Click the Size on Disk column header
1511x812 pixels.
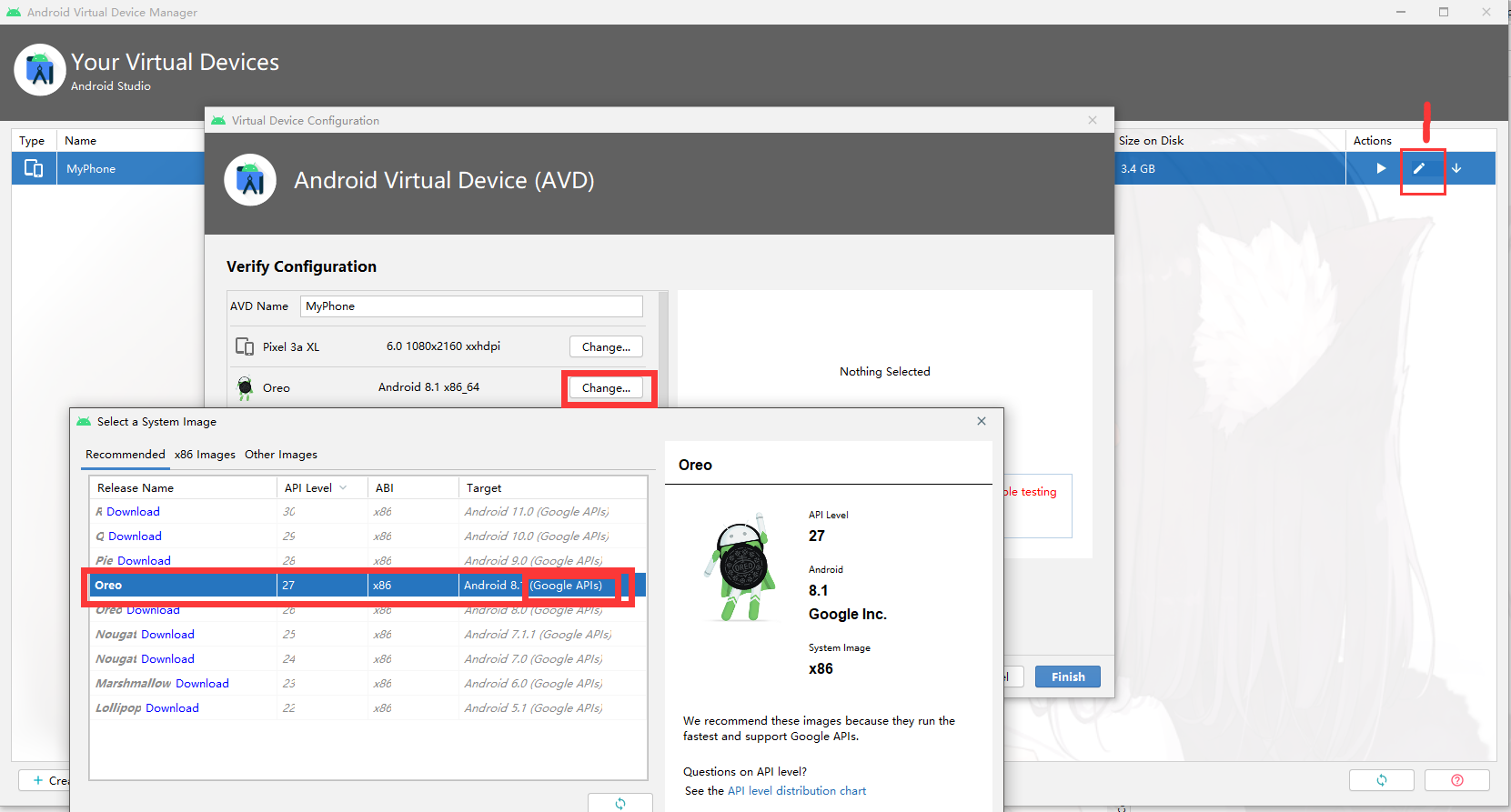tap(1230, 141)
